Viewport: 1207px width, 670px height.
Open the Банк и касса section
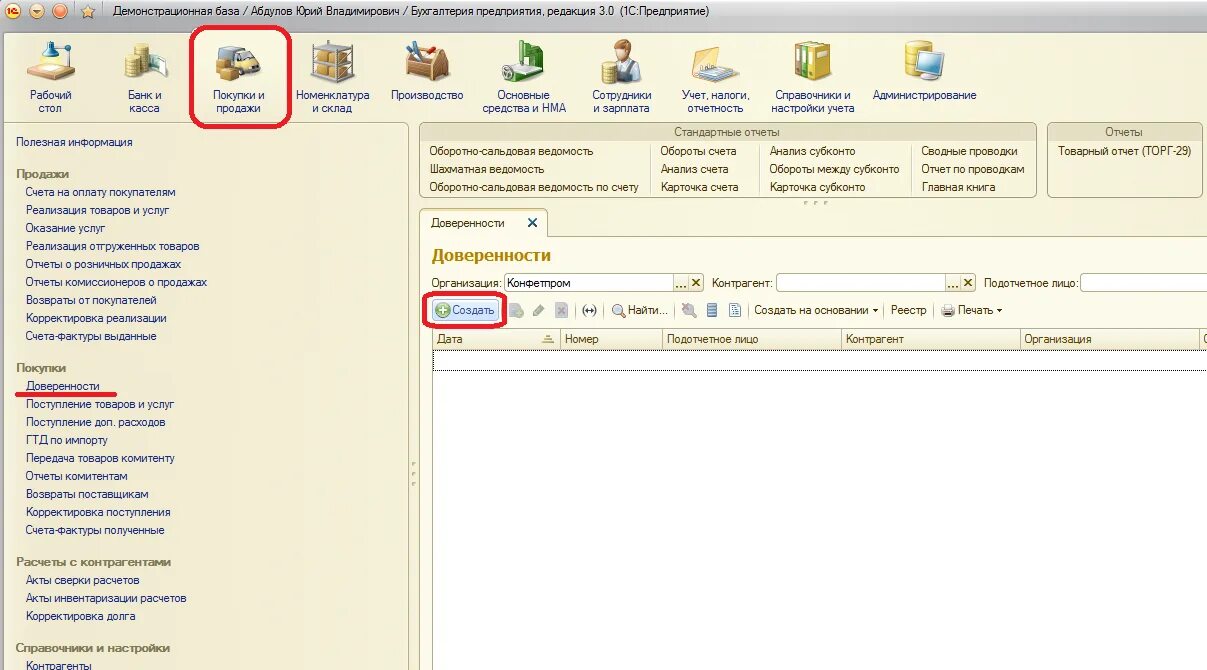point(144,78)
